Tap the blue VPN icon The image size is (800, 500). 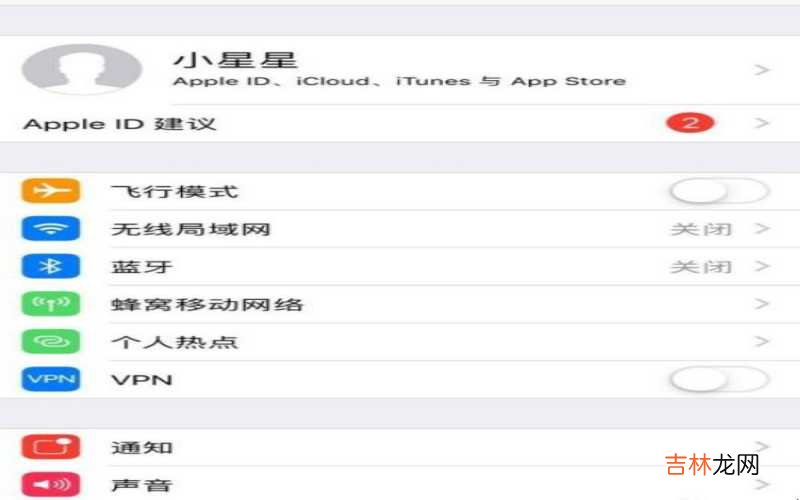click(51, 379)
